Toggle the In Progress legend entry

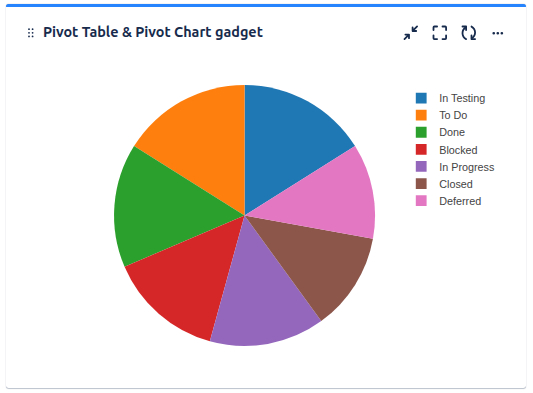466,167
